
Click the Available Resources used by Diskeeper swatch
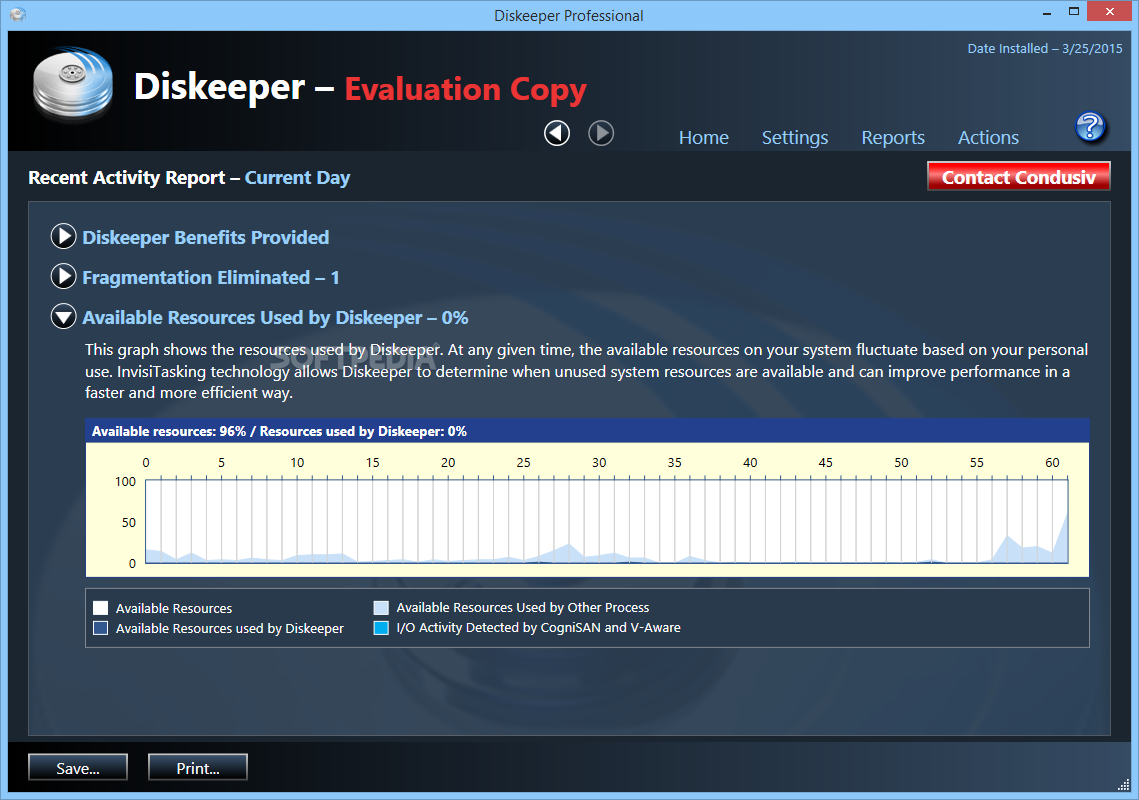100,628
